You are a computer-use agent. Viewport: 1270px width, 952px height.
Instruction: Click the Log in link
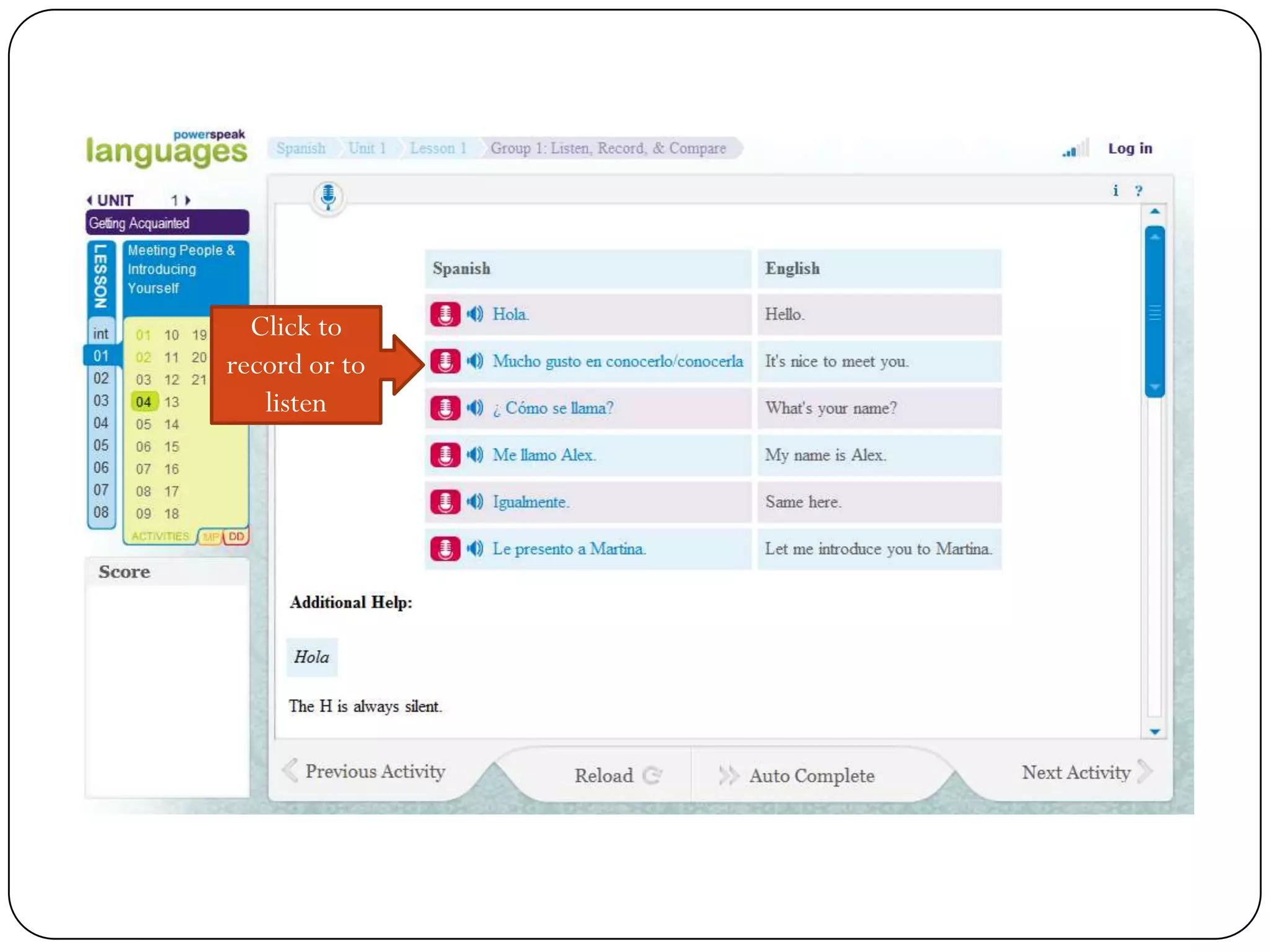click(1129, 149)
